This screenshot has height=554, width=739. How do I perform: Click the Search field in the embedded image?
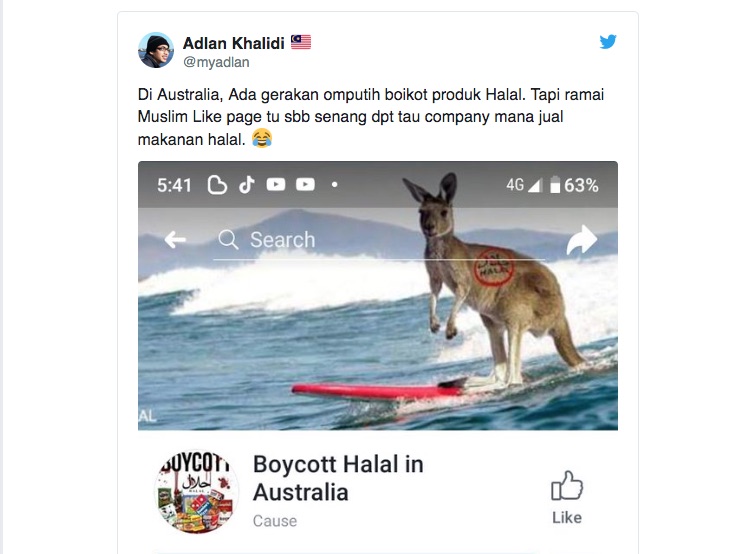click(x=379, y=240)
